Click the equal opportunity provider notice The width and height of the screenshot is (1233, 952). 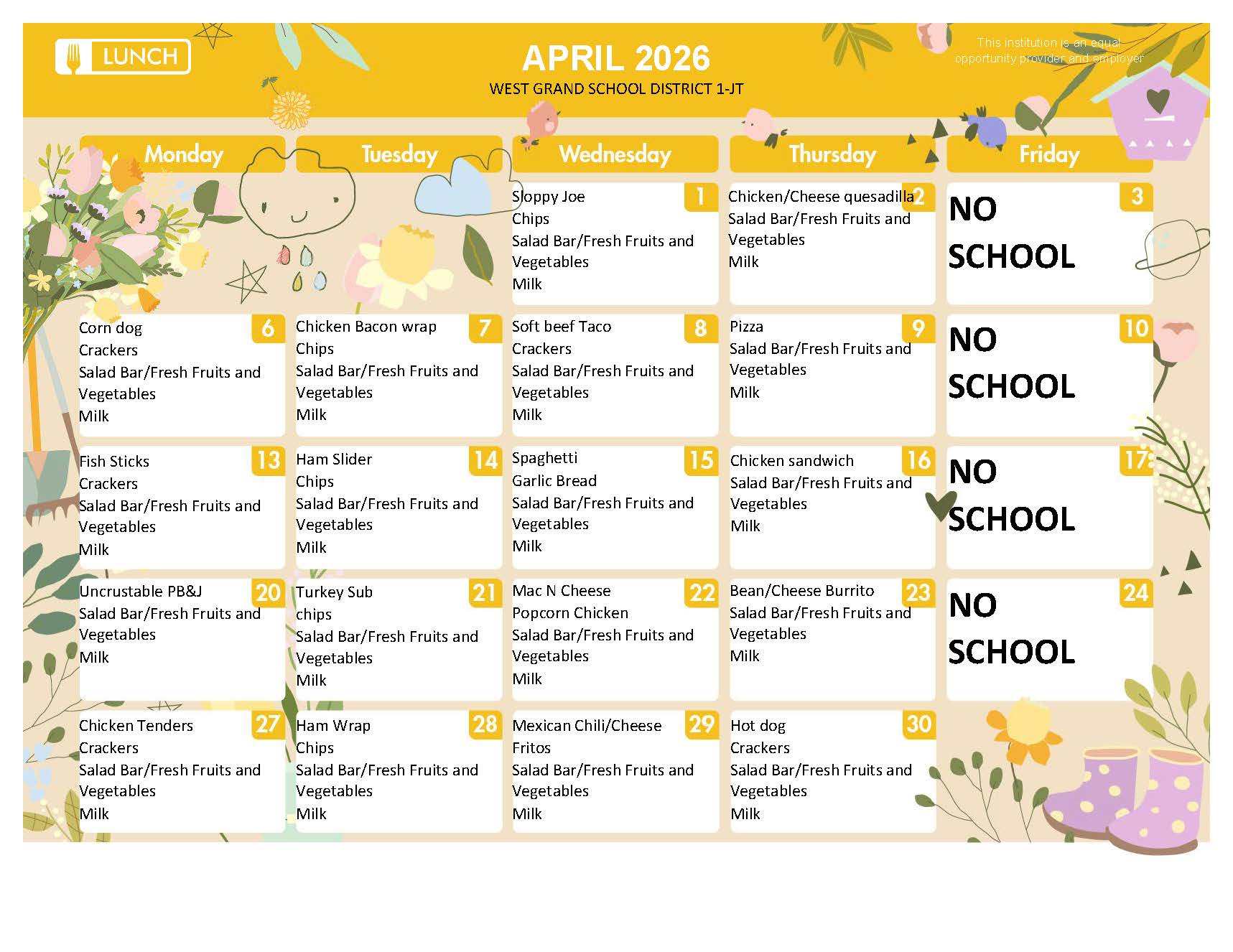point(1048,50)
